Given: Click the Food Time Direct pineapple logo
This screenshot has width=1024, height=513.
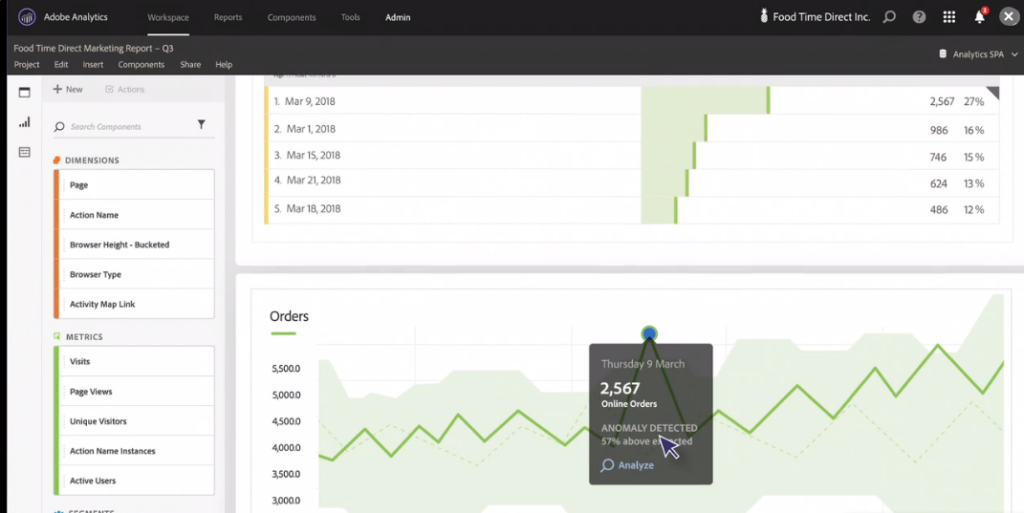Looking at the screenshot, I should [x=764, y=16].
